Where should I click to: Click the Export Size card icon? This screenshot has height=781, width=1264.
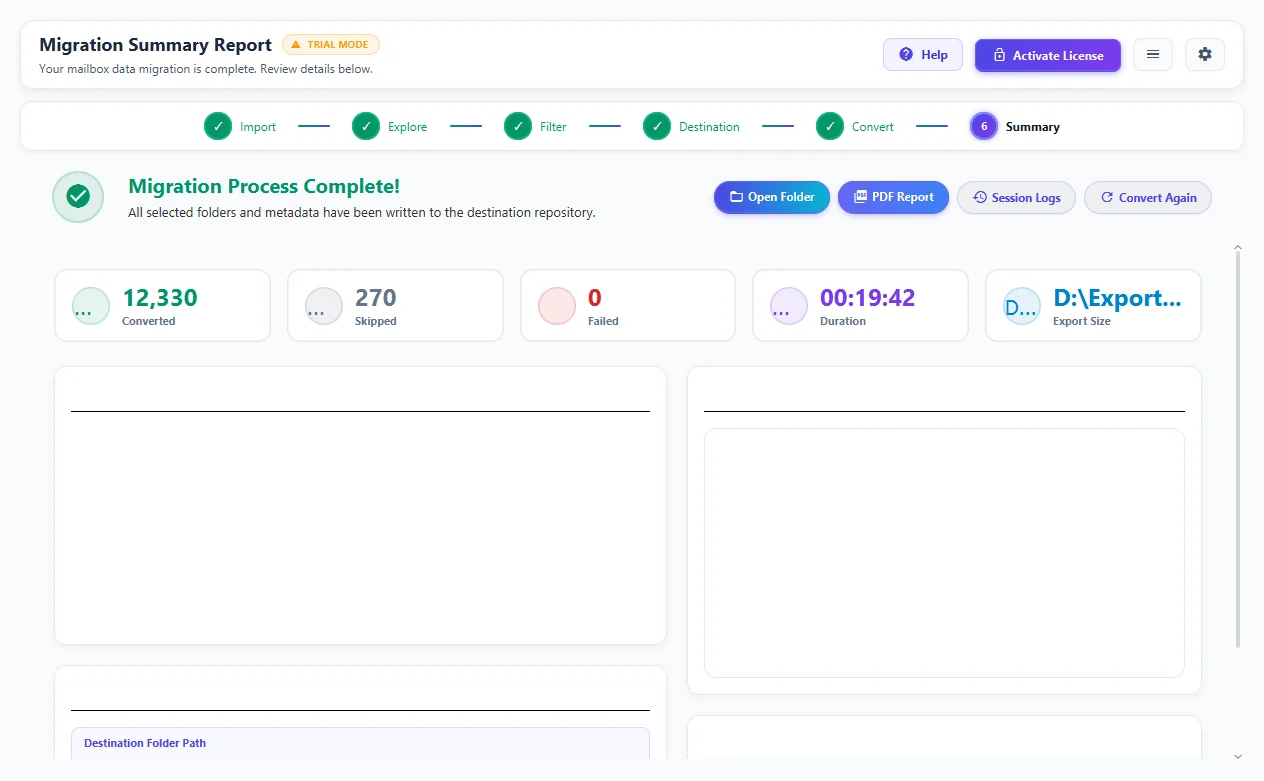(x=1022, y=306)
